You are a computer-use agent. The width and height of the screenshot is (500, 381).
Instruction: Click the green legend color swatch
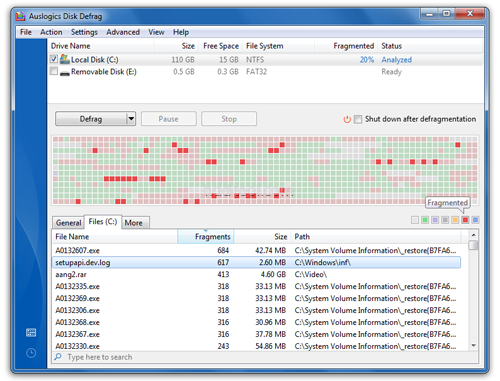[425, 220]
